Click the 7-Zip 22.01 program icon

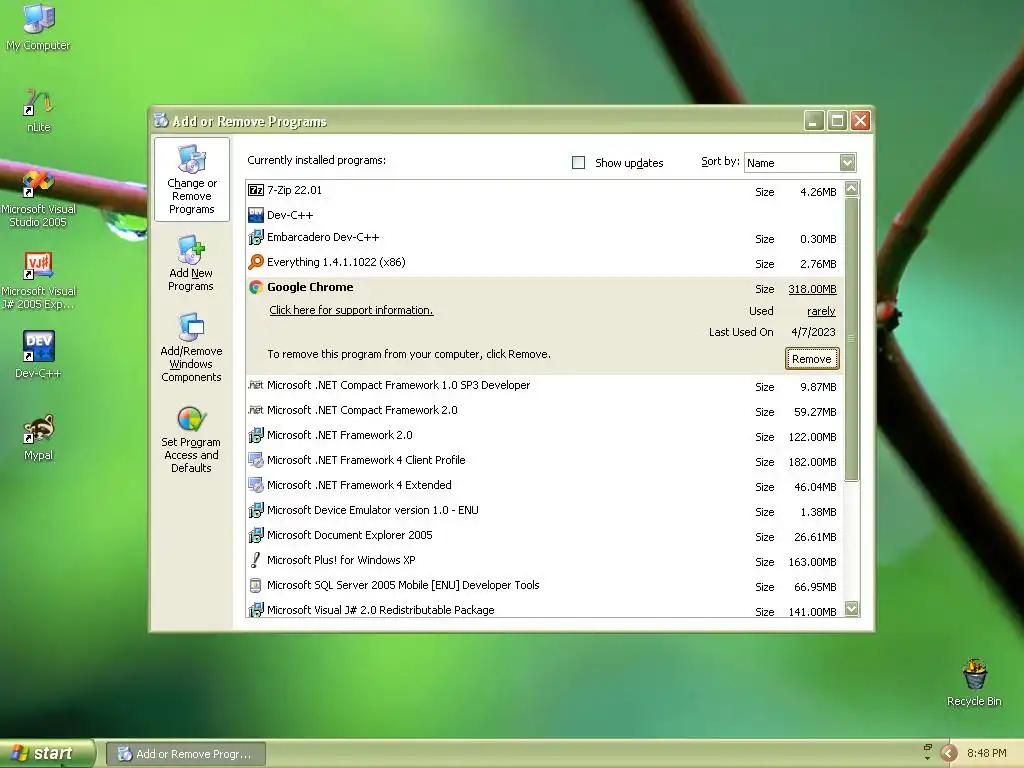pos(256,190)
